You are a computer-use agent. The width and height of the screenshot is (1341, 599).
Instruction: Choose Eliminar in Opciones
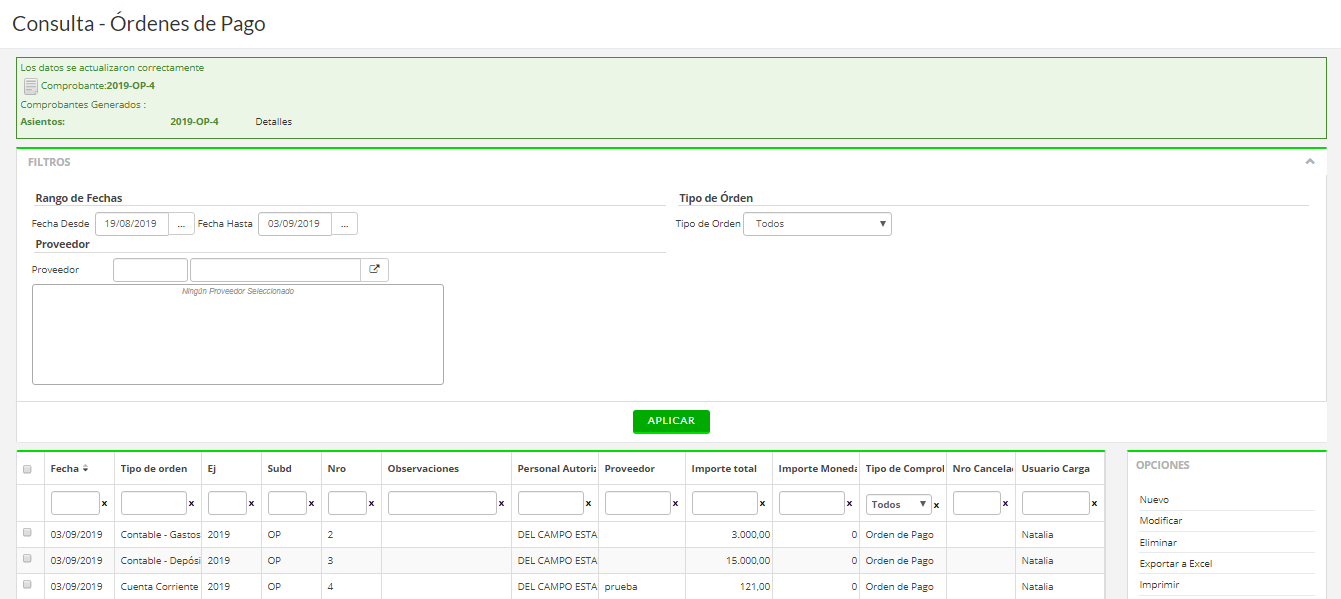click(x=1158, y=543)
